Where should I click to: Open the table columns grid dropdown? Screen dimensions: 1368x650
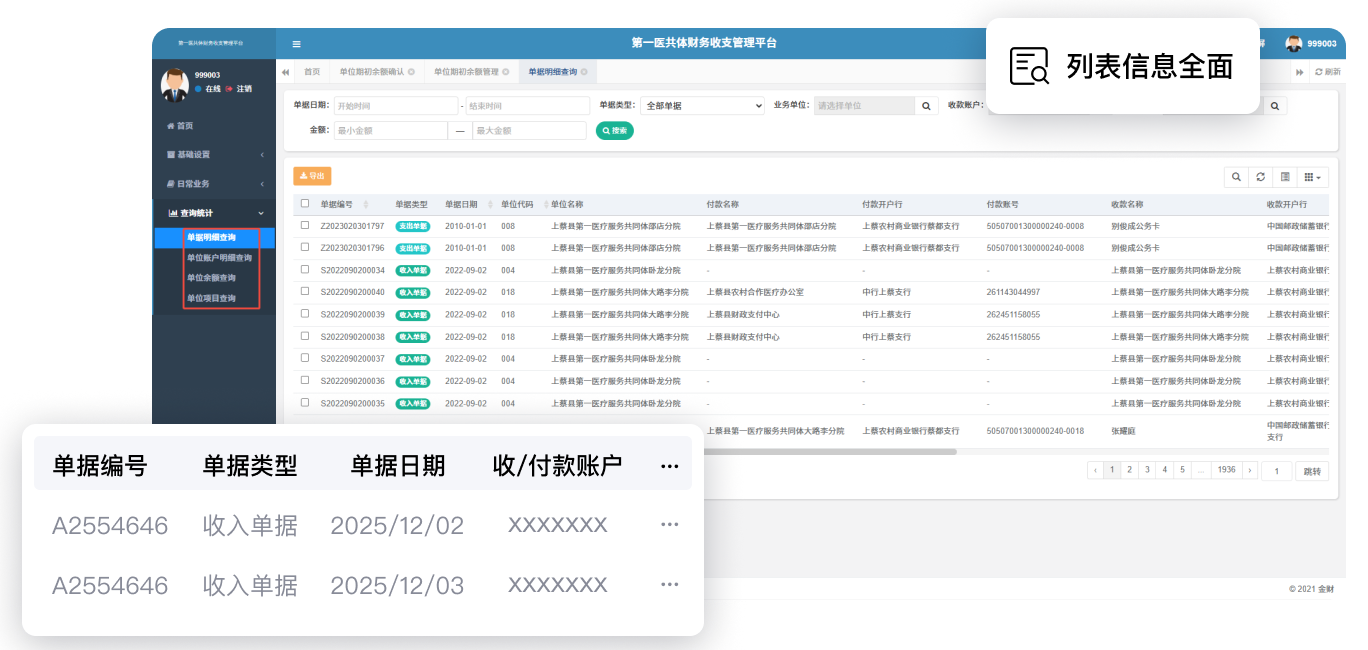[x=1313, y=177]
